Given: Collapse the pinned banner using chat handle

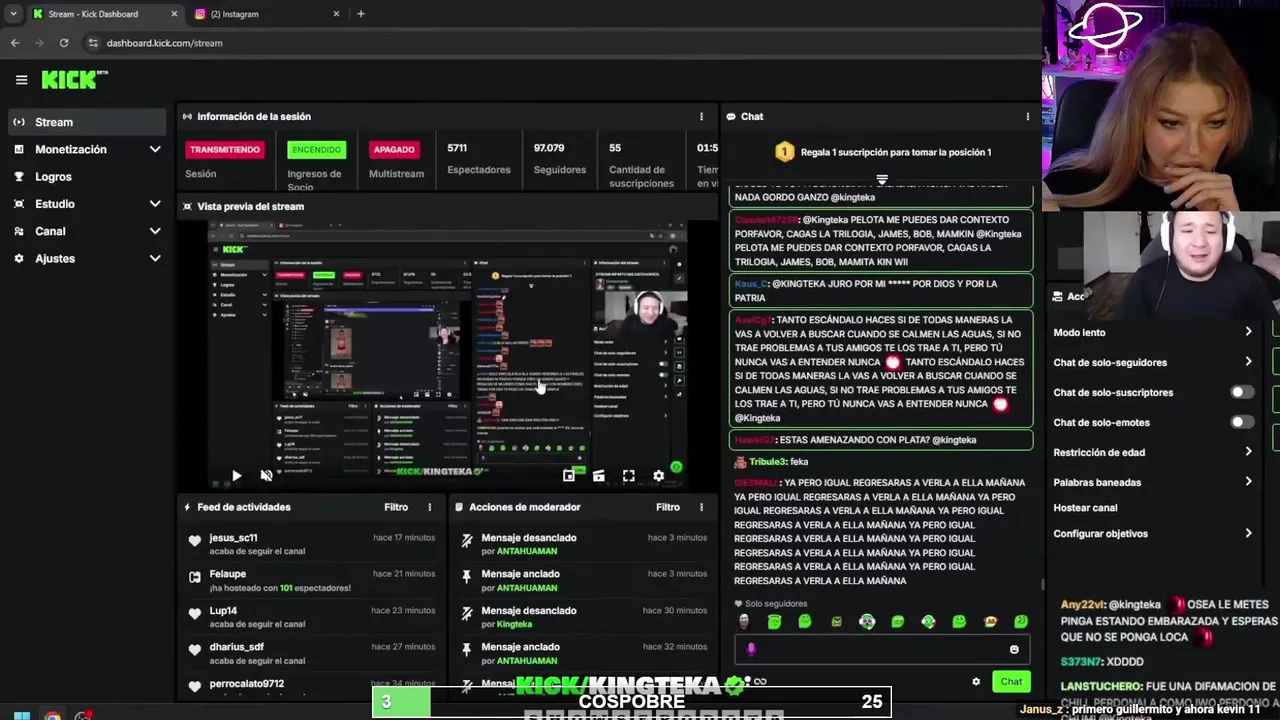Looking at the screenshot, I should [882, 180].
